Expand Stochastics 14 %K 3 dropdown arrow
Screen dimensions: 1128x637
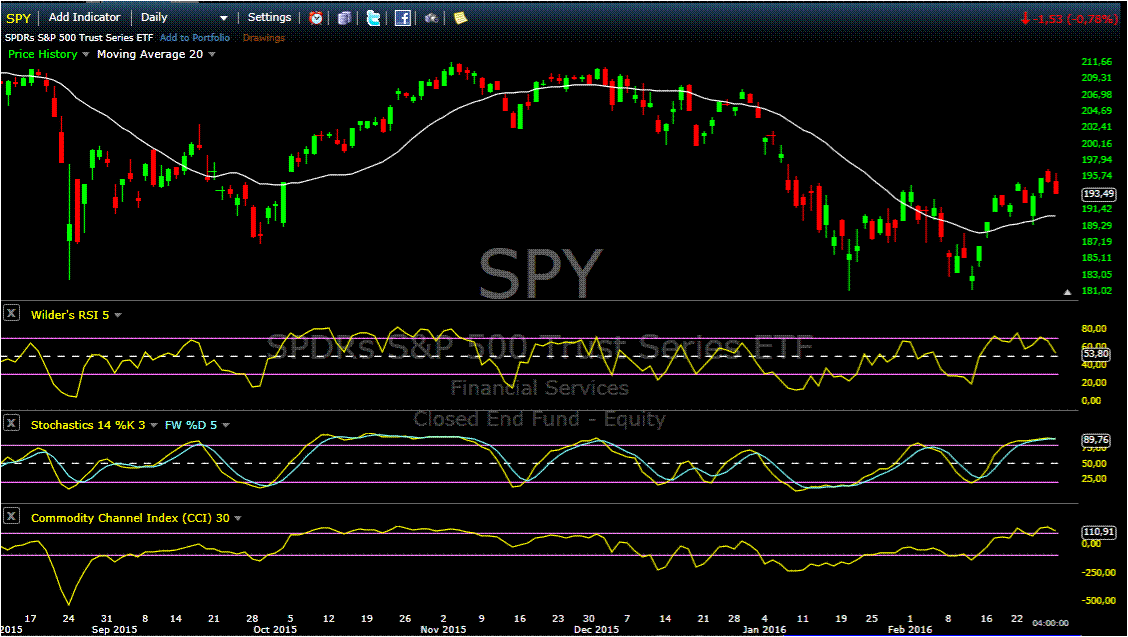pos(154,425)
